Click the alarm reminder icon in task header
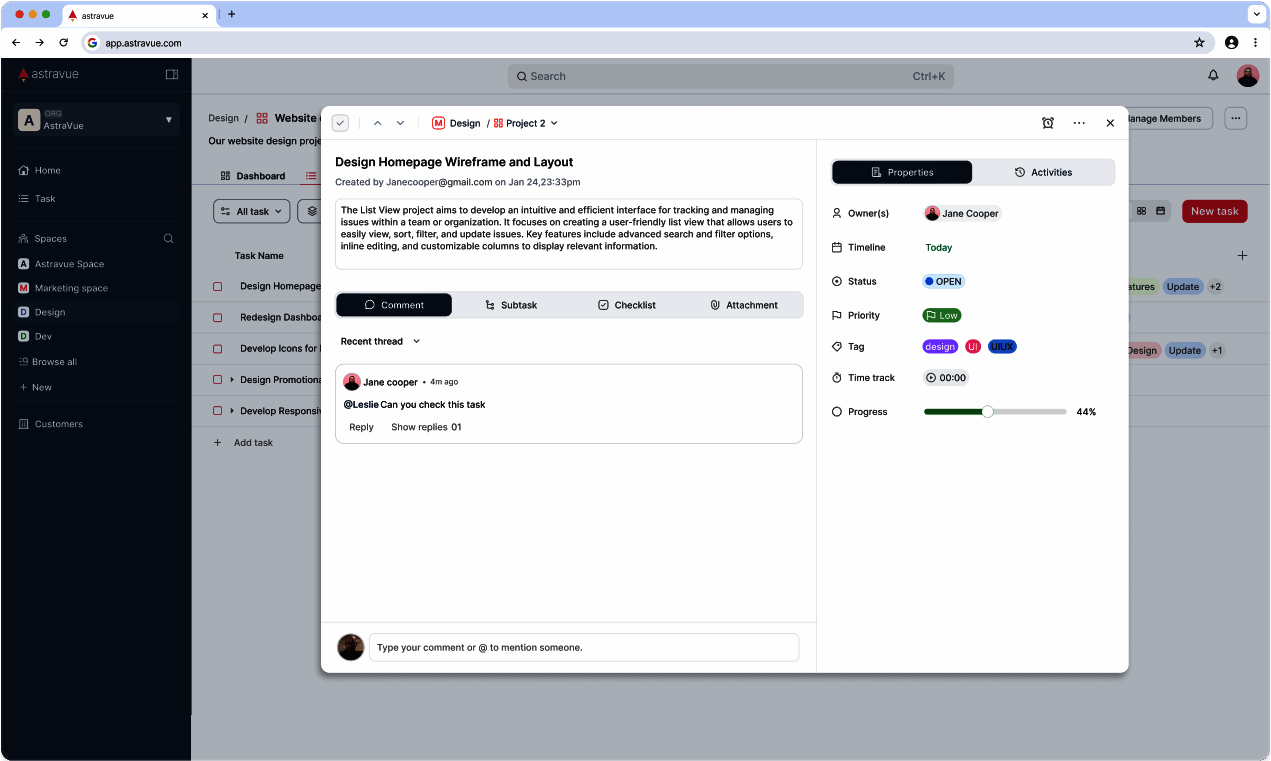Viewport: 1271px width, 761px height. (1047, 123)
